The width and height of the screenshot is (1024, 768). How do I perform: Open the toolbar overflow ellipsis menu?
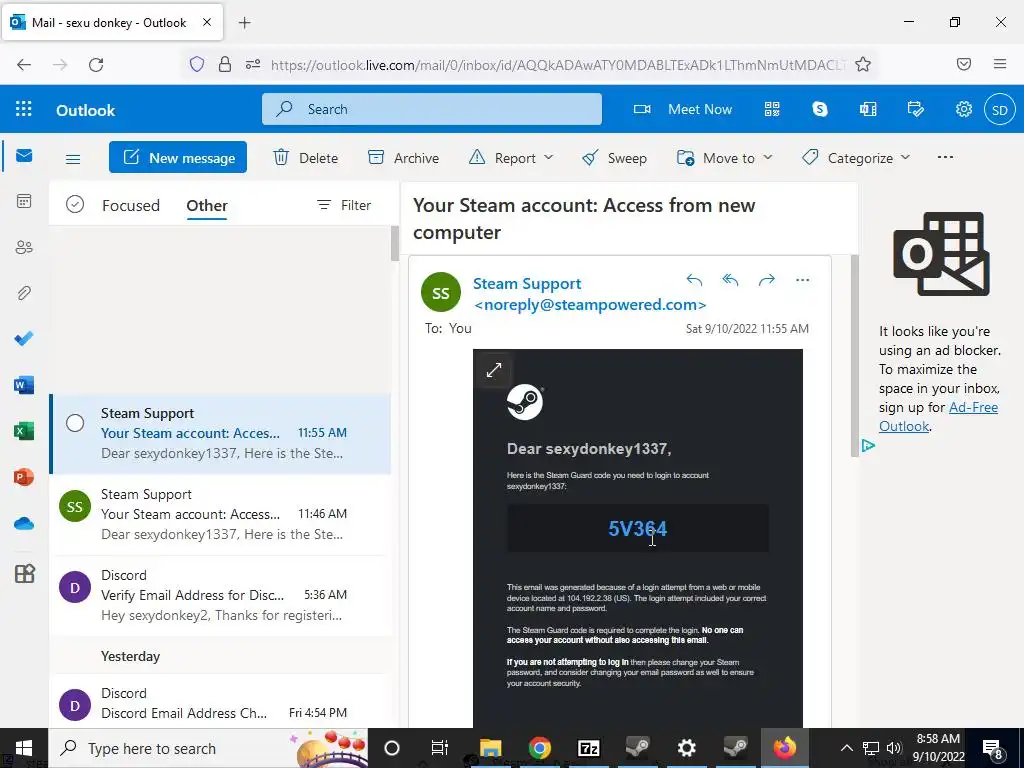click(945, 157)
